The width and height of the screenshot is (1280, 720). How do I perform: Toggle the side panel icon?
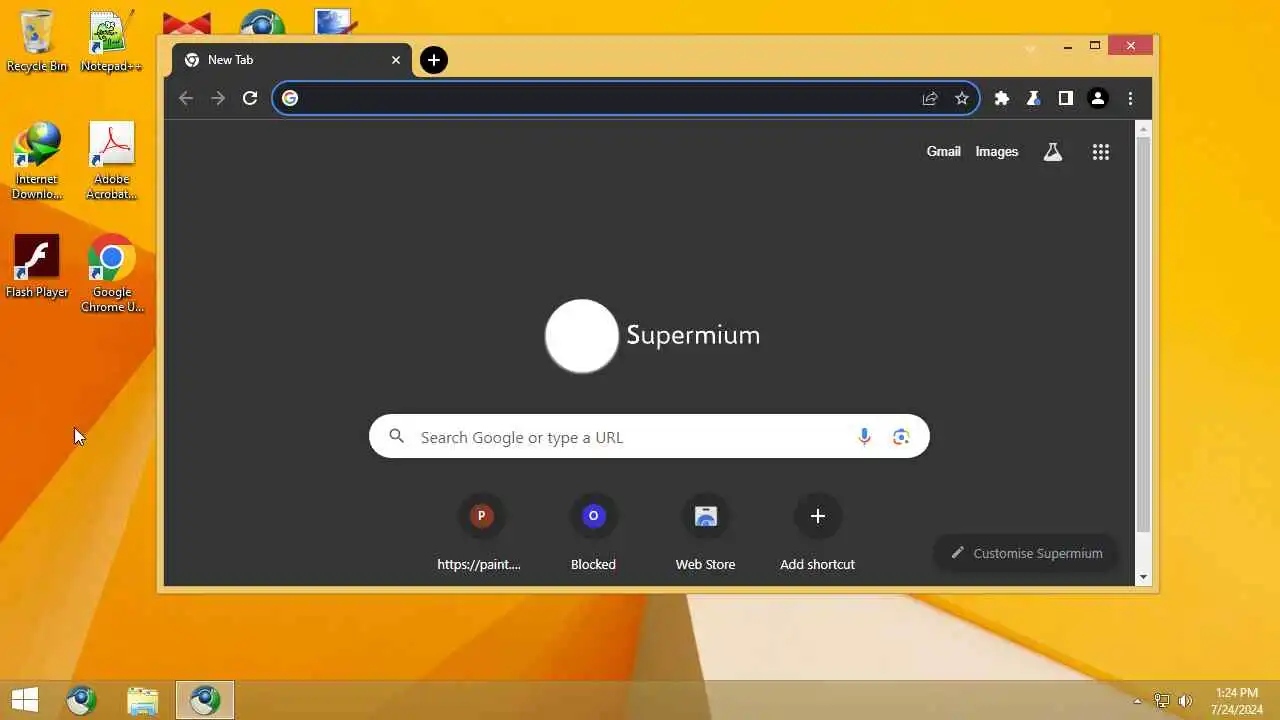tap(1066, 98)
